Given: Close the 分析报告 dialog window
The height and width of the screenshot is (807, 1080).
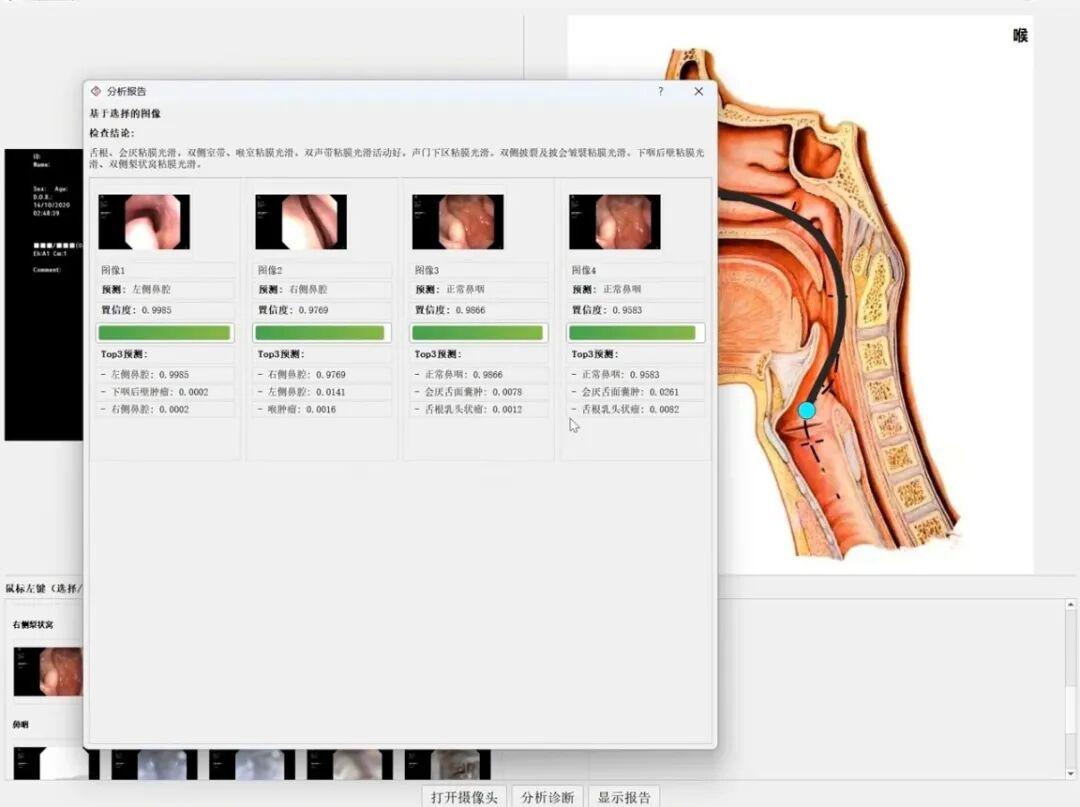Looking at the screenshot, I should pyautogui.click(x=698, y=91).
